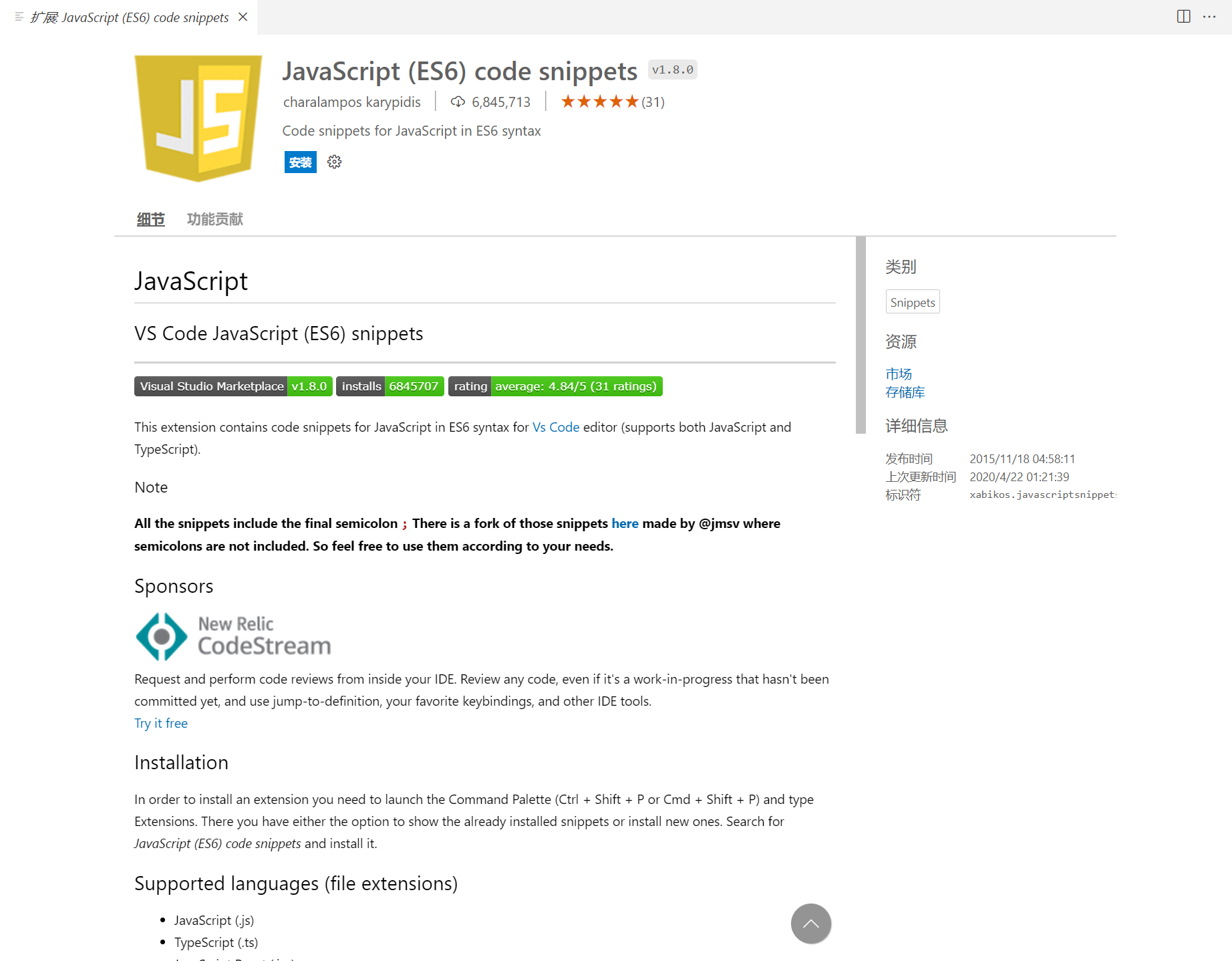This screenshot has height=961, width=1232.
Task: Switch to the 细节 details tab
Action: (151, 219)
